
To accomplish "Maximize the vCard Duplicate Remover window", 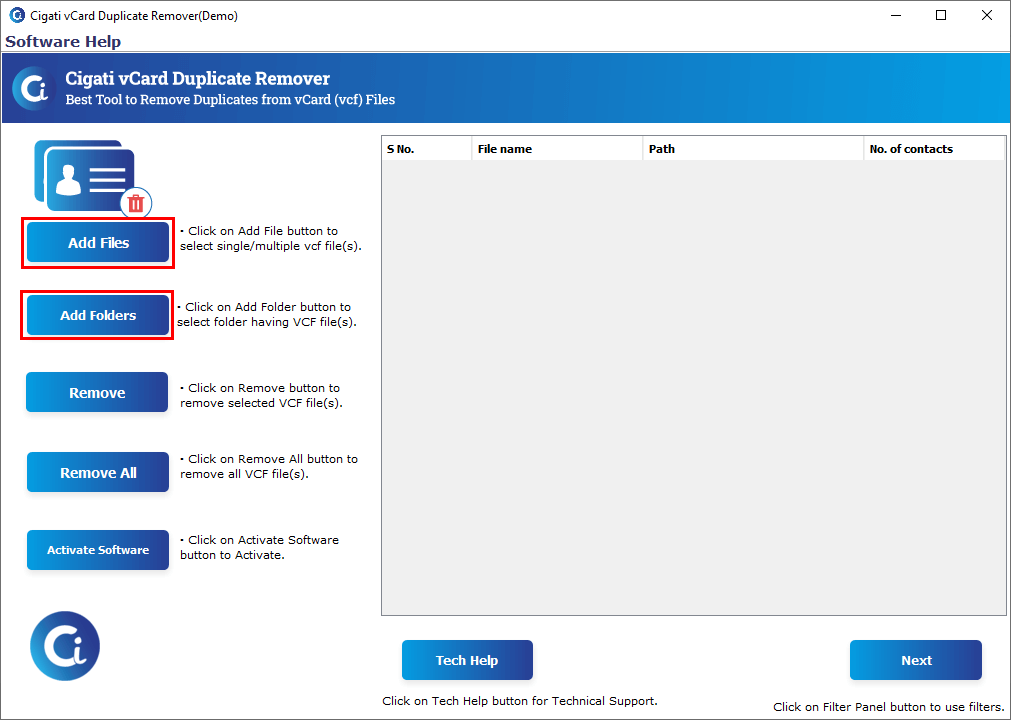I will click(x=941, y=15).
